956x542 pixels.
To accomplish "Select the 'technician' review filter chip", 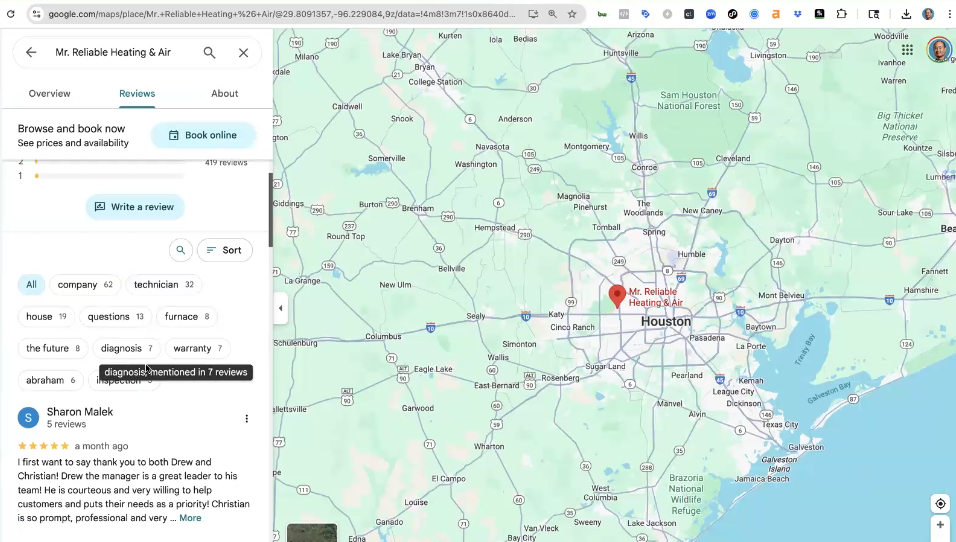I will 164,285.
